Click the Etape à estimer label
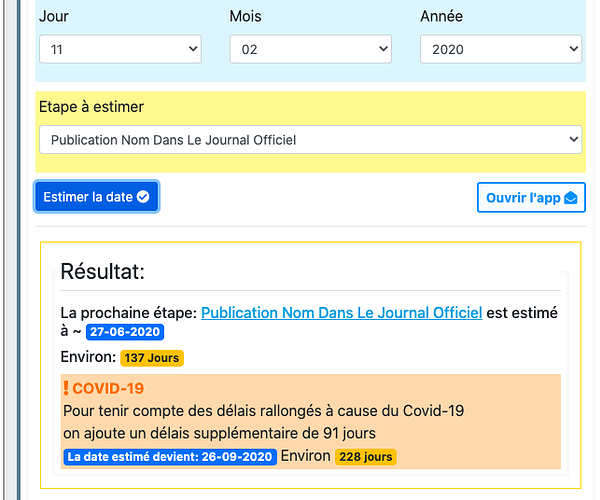 (x=91, y=107)
